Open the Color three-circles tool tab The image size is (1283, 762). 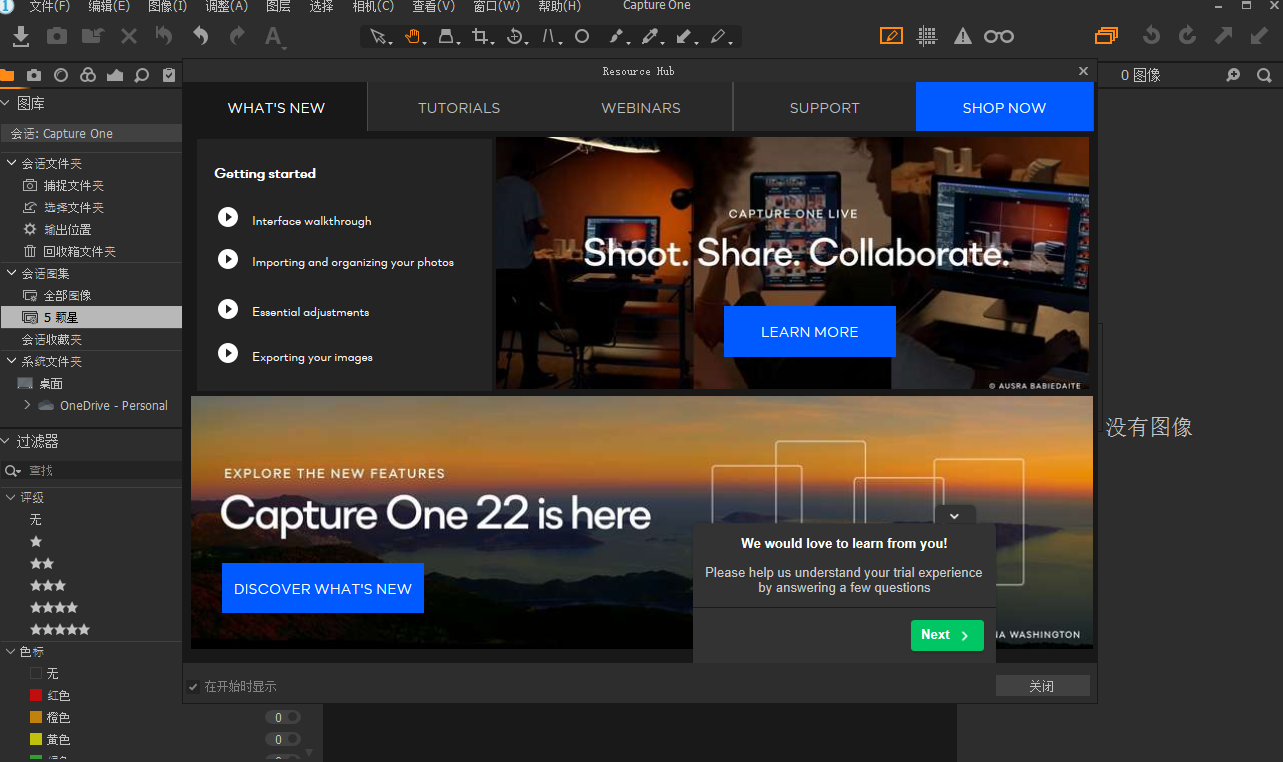(x=88, y=75)
